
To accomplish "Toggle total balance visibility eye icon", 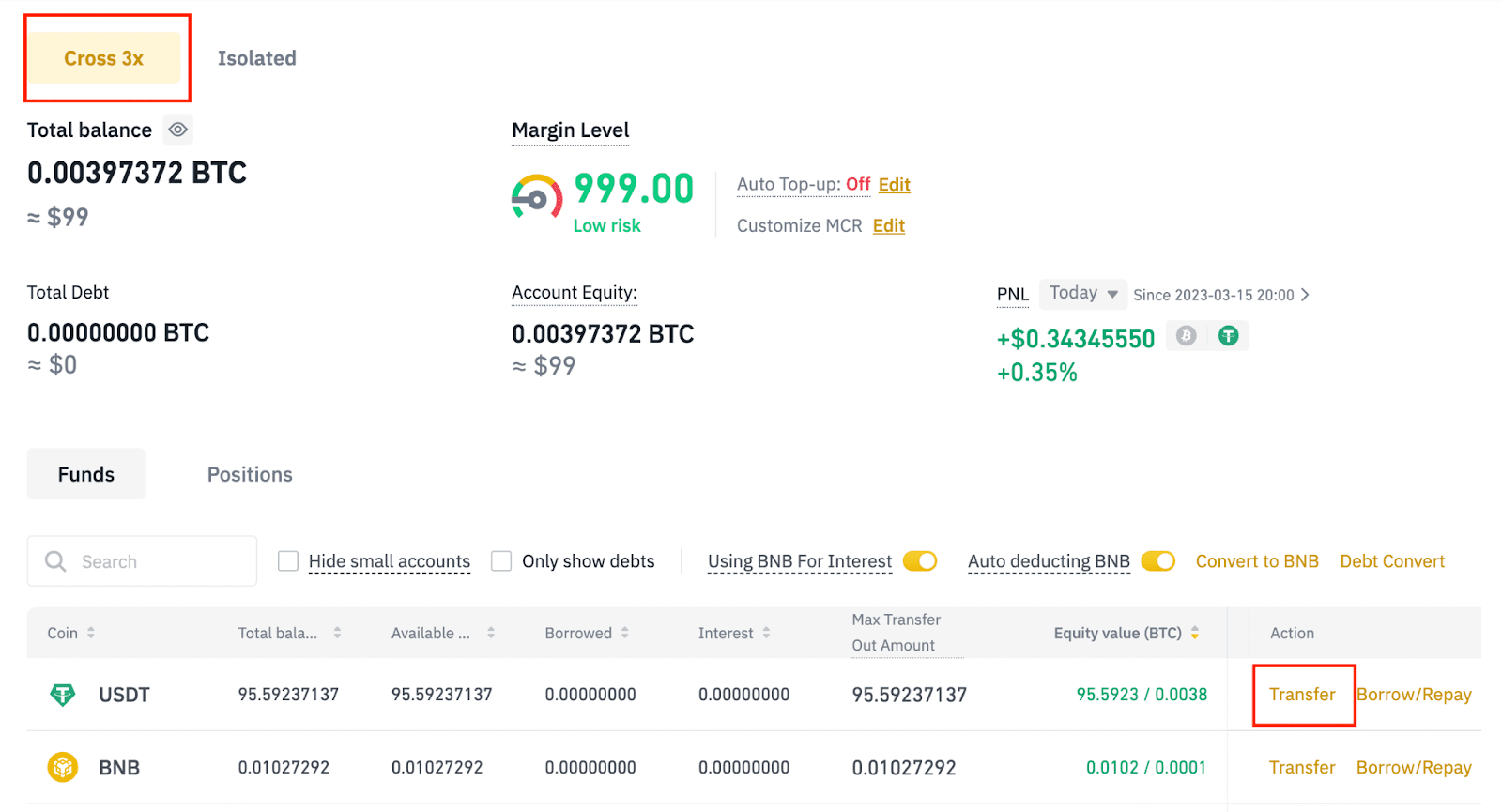I will 178,130.
